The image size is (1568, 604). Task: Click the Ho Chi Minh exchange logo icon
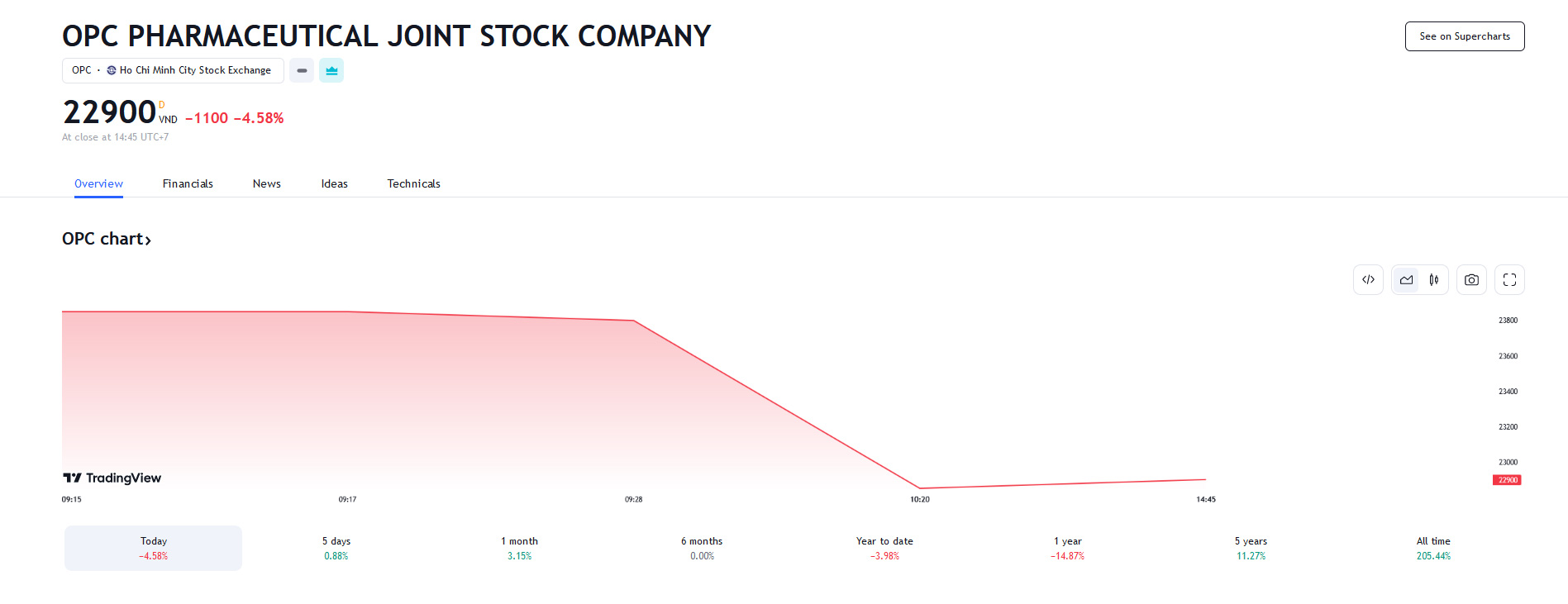112,71
